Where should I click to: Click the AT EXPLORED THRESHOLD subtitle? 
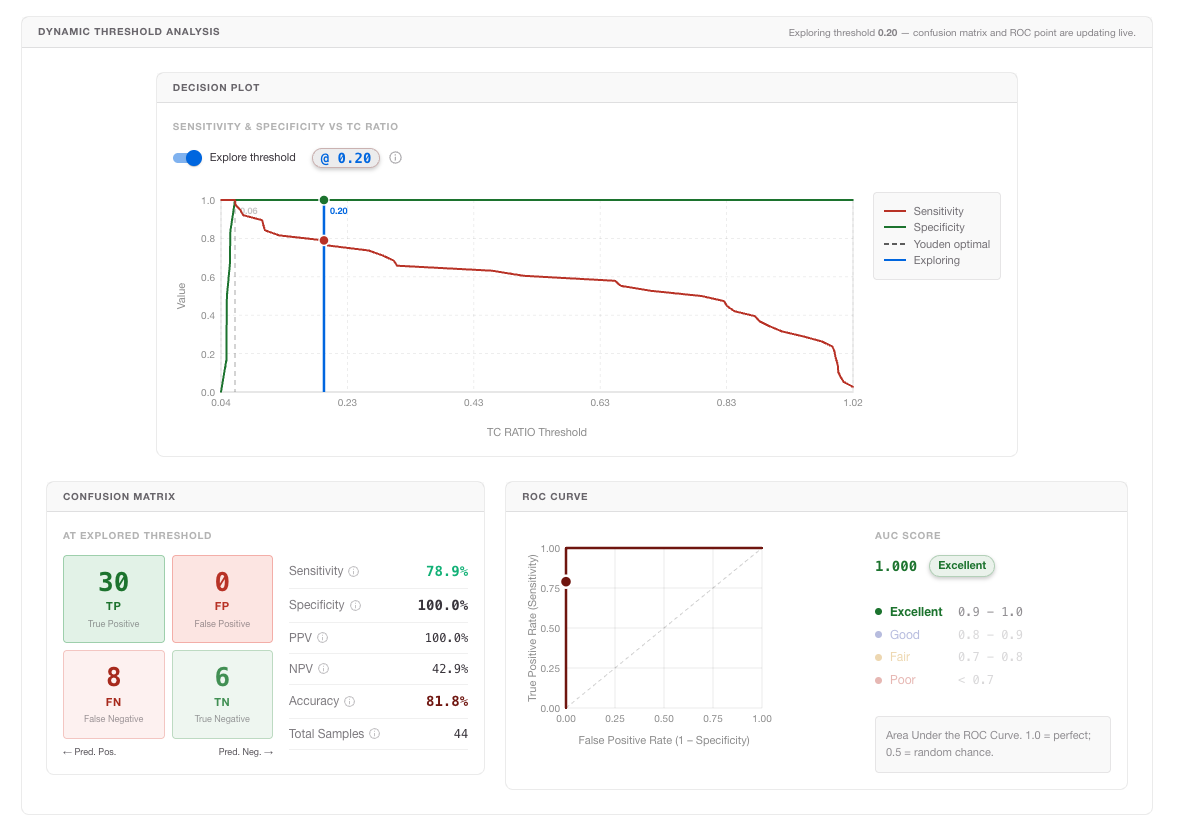(x=137, y=536)
